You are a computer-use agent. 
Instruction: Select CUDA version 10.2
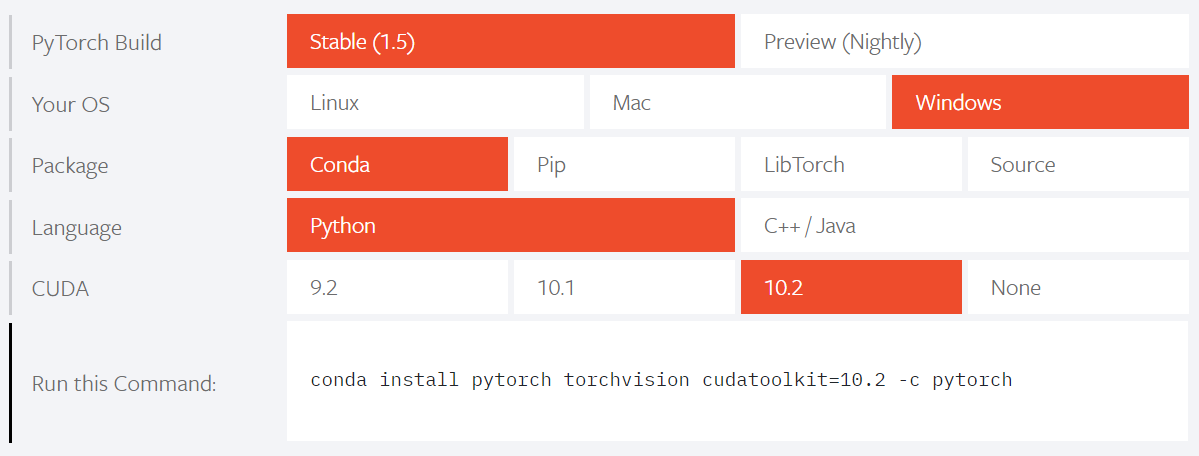(851, 288)
